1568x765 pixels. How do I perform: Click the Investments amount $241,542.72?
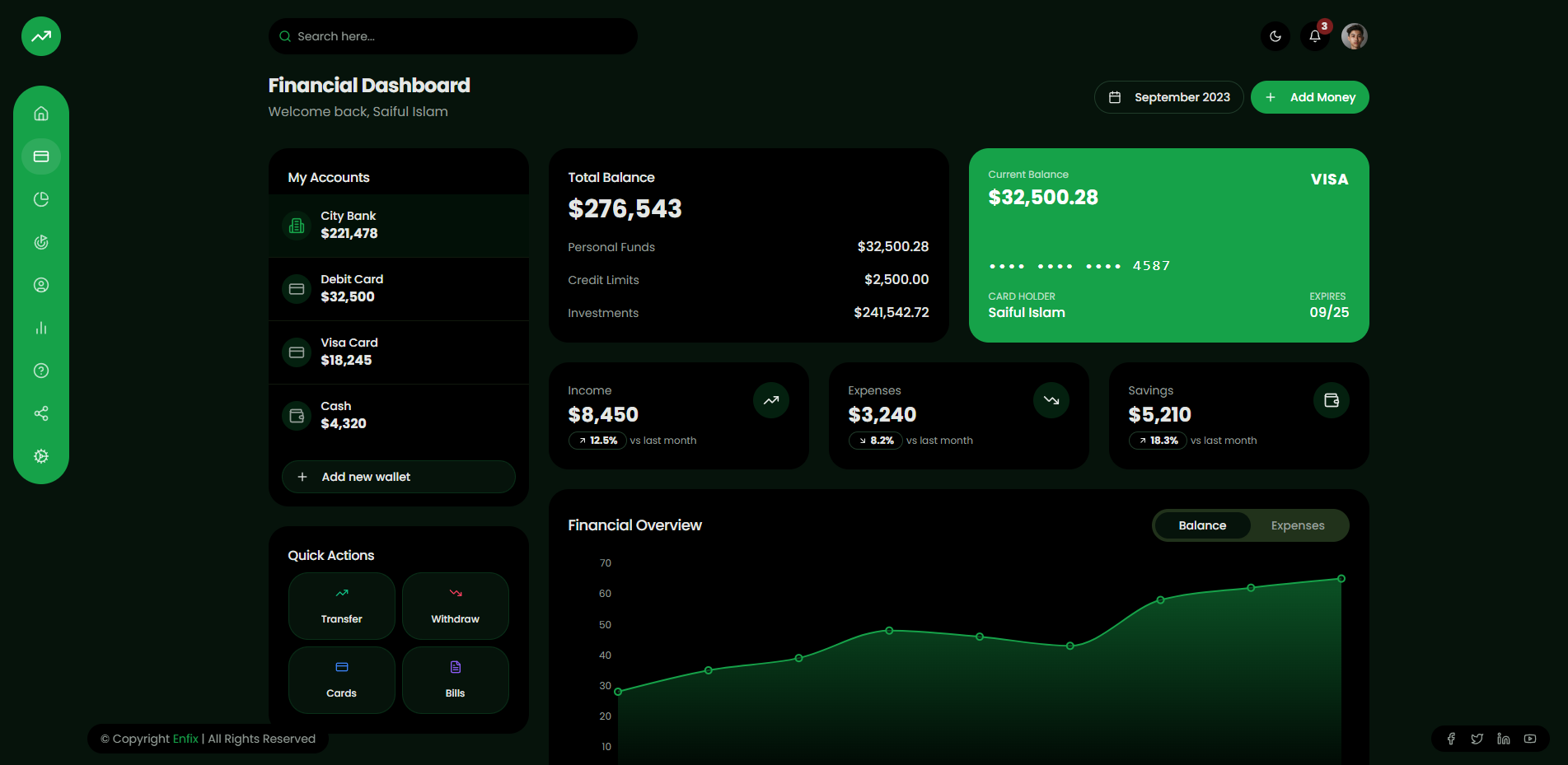tap(892, 313)
